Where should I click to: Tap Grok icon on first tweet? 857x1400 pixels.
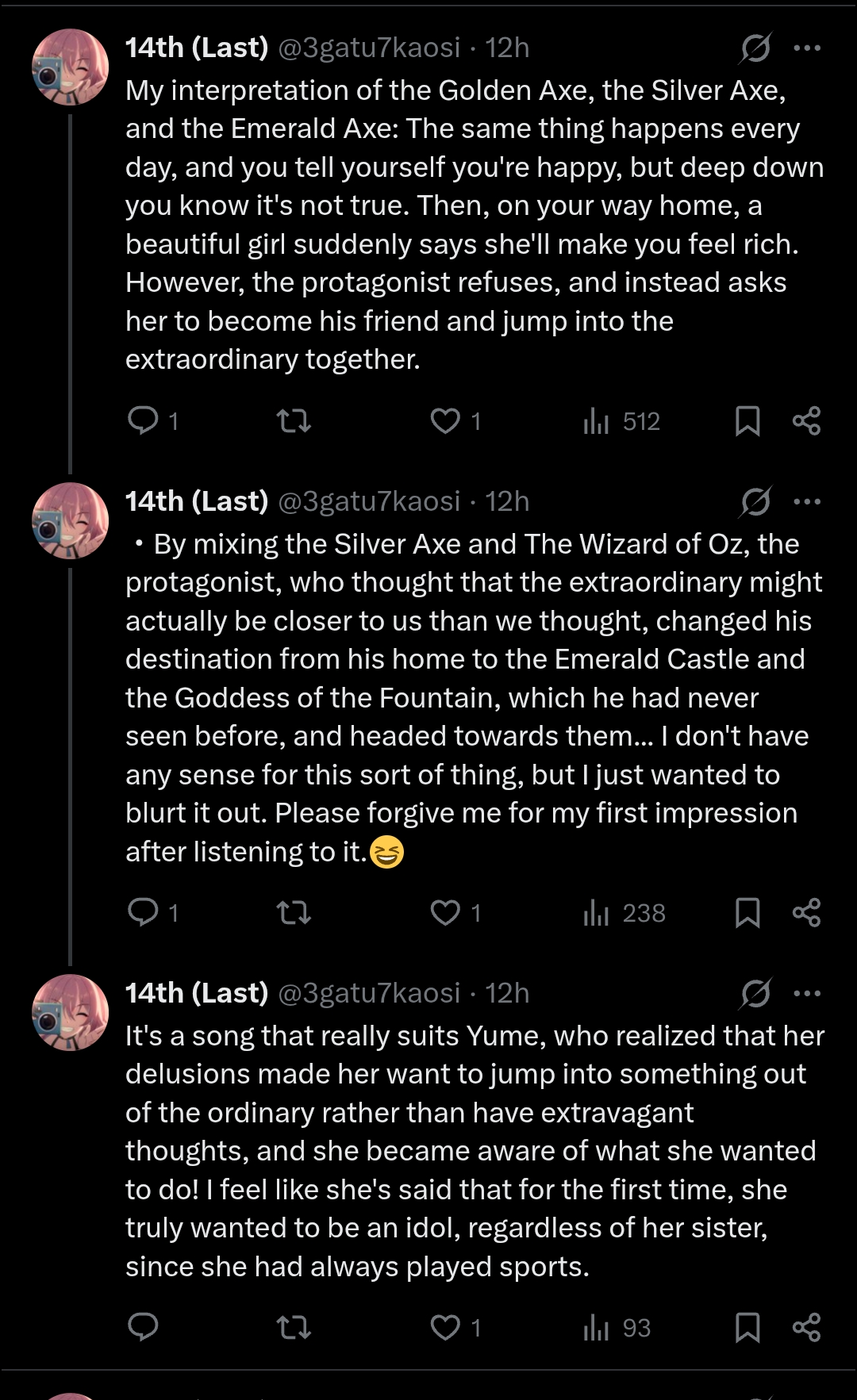click(755, 48)
